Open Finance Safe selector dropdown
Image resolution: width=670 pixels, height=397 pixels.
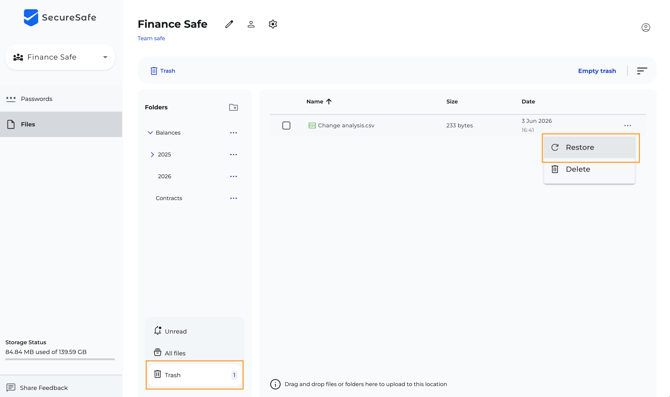pyautogui.click(x=60, y=57)
